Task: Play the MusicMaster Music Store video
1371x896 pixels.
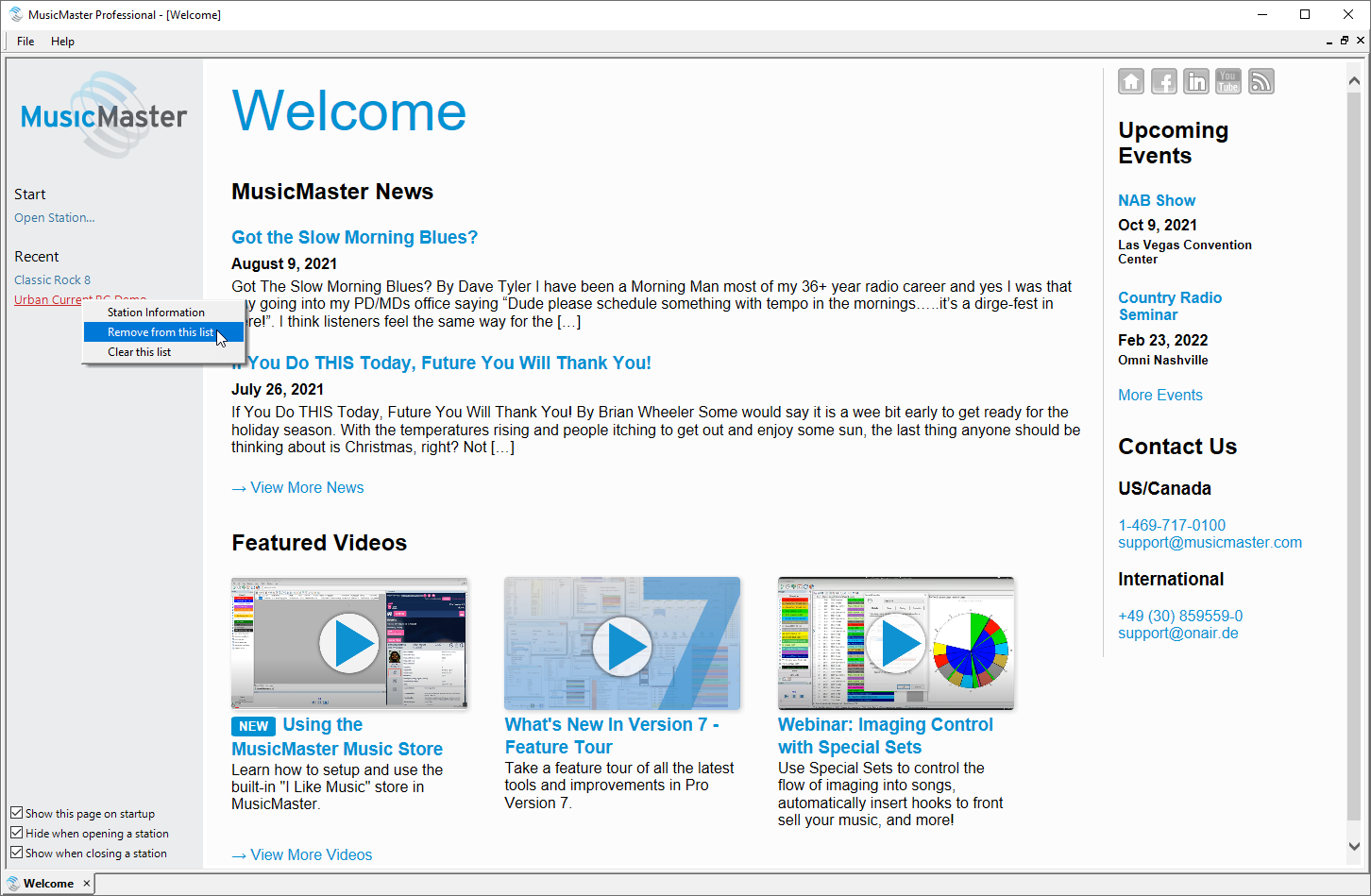Action: (348, 644)
